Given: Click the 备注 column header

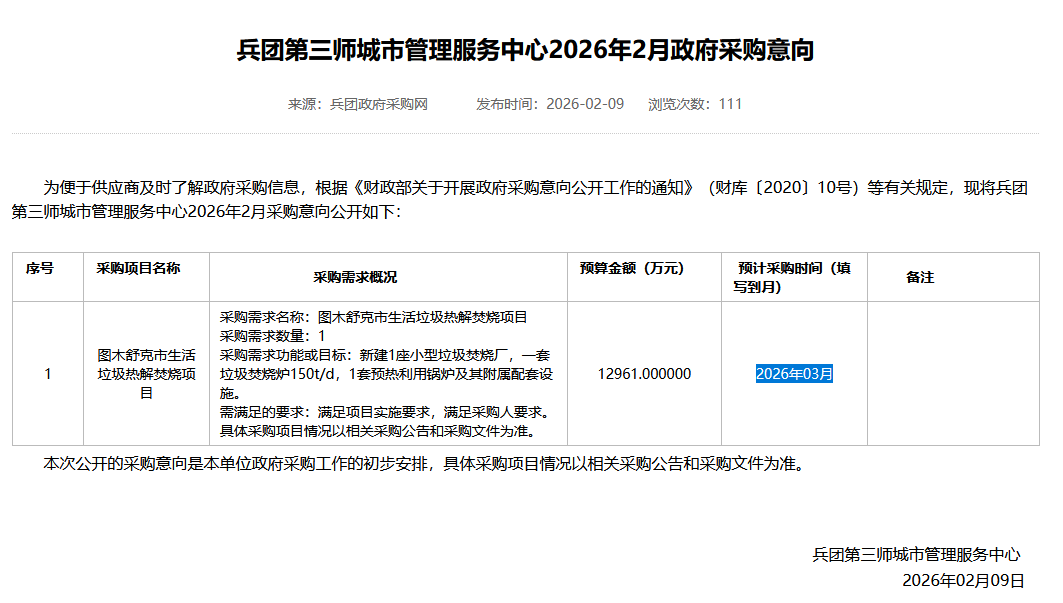Looking at the screenshot, I should 920,277.
